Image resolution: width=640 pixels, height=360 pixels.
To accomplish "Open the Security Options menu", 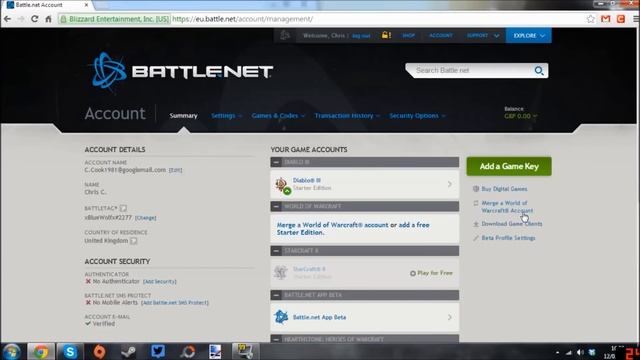I will (x=417, y=116).
